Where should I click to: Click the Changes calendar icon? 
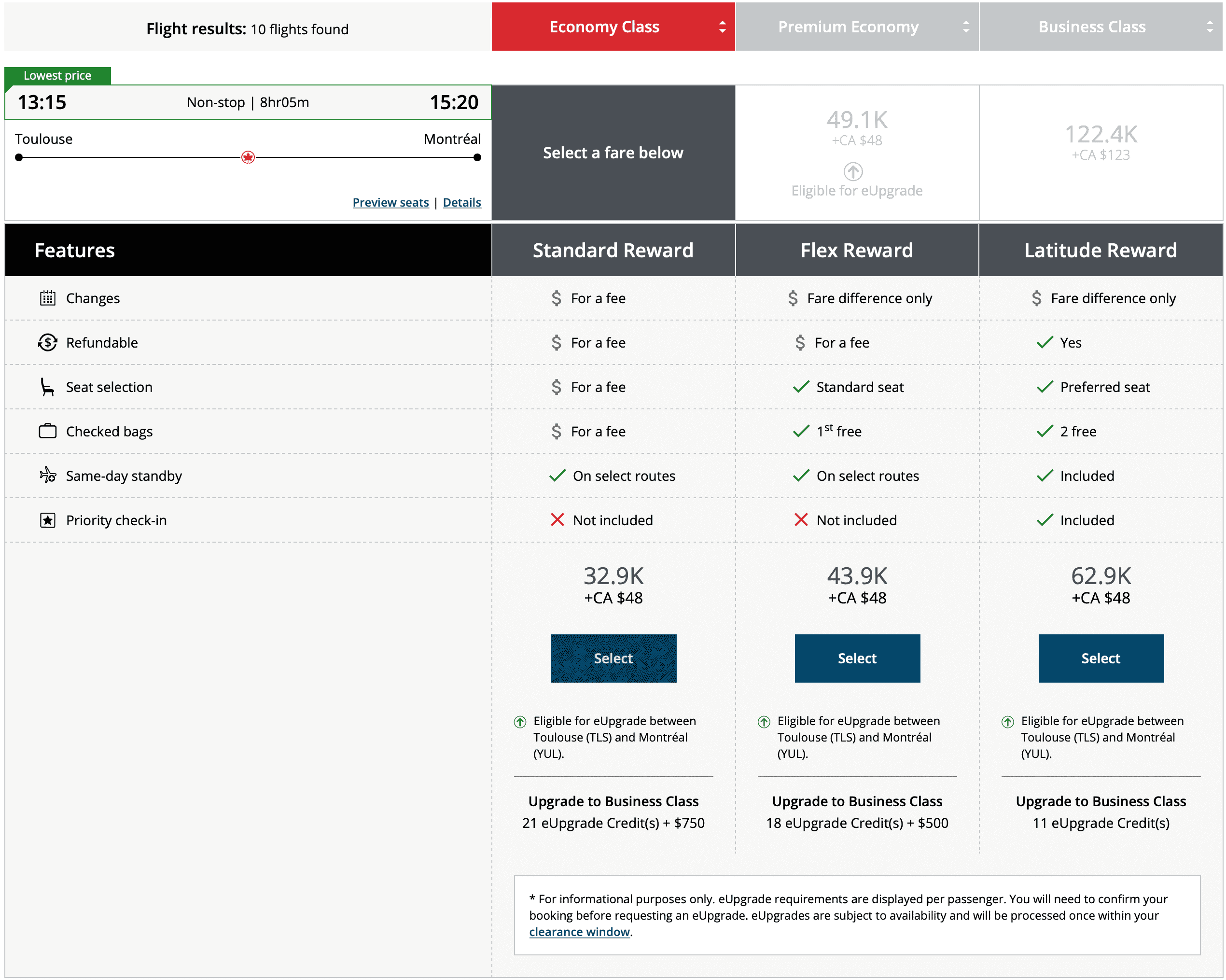48,298
